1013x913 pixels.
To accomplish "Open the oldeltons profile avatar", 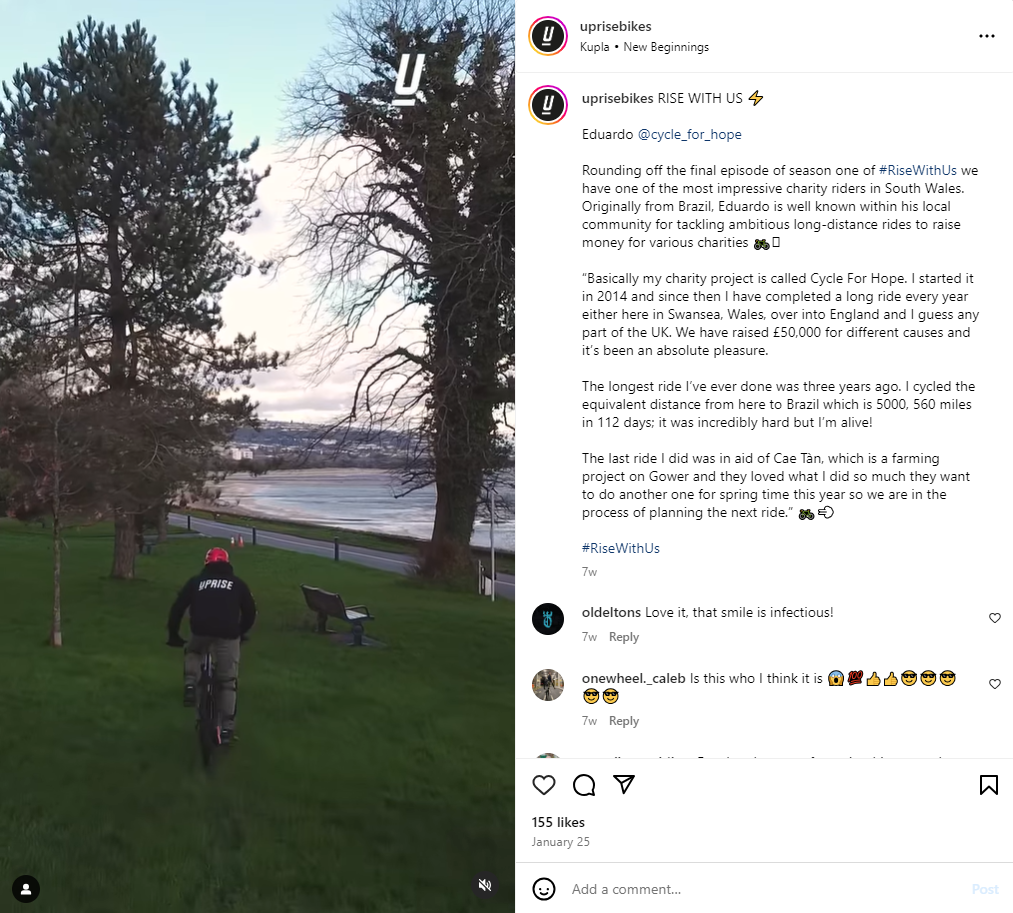I will click(548, 619).
